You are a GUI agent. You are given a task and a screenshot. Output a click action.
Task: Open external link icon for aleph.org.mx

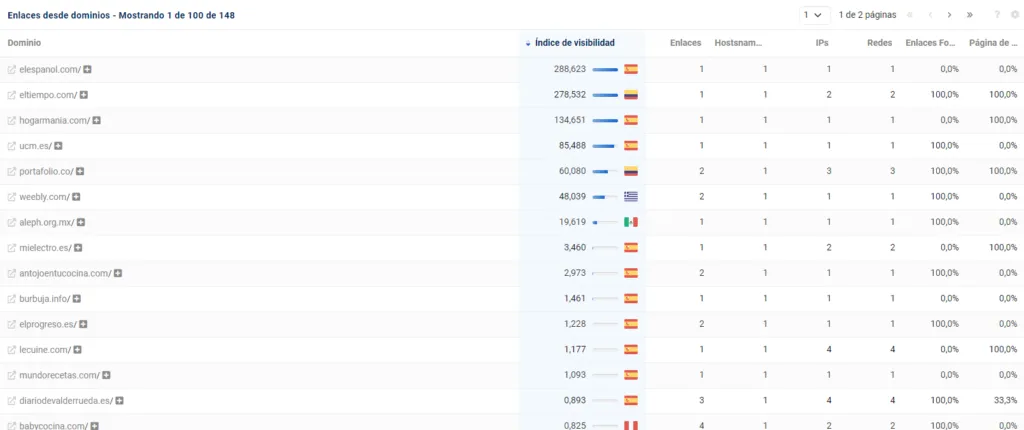click(x=11, y=222)
